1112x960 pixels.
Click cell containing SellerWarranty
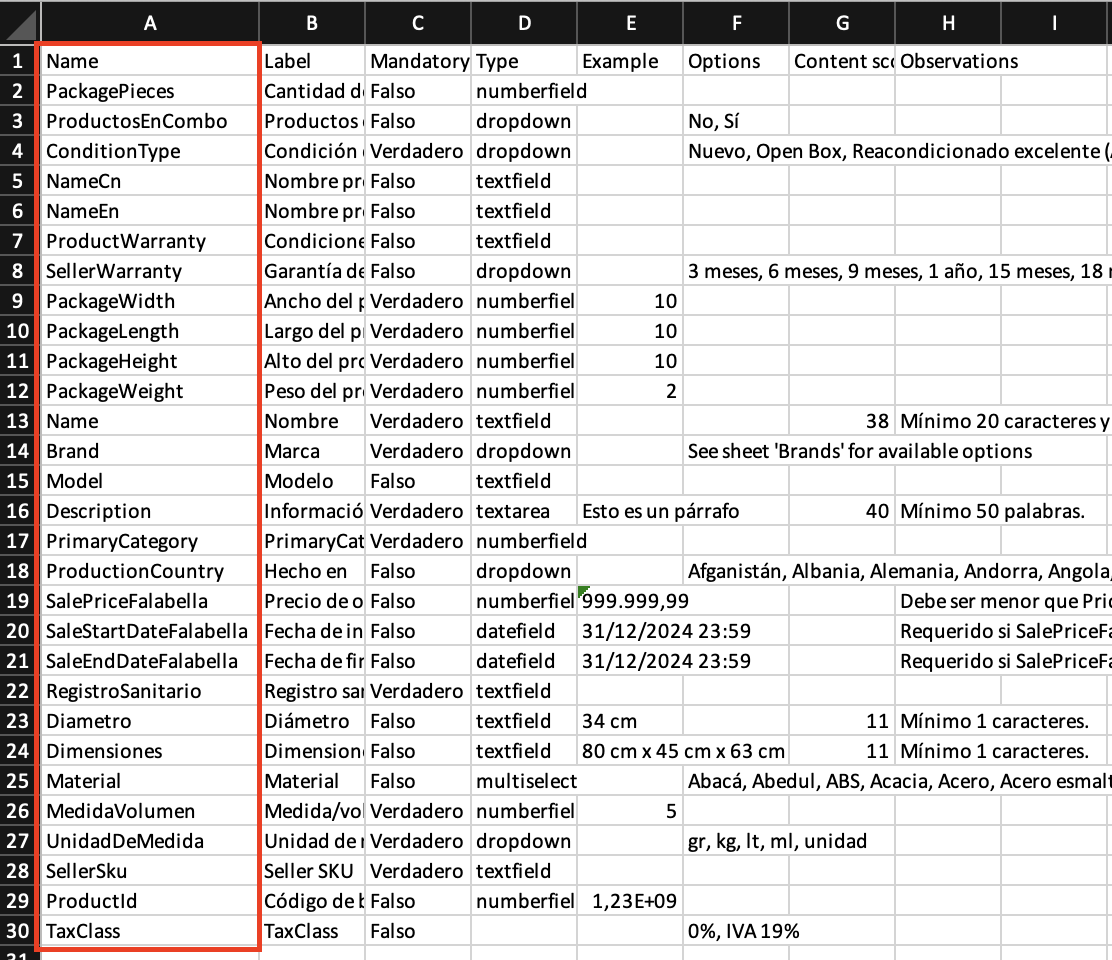(150, 271)
